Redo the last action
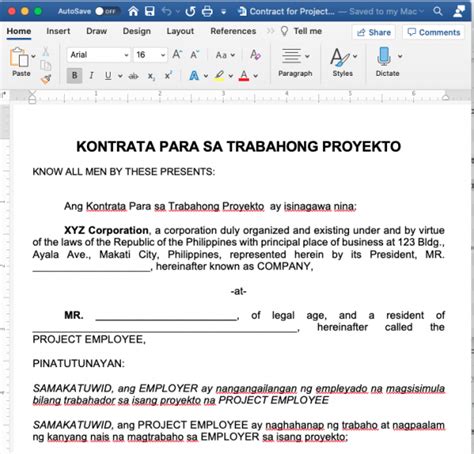This screenshot has width=474, height=454. click(190, 11)
